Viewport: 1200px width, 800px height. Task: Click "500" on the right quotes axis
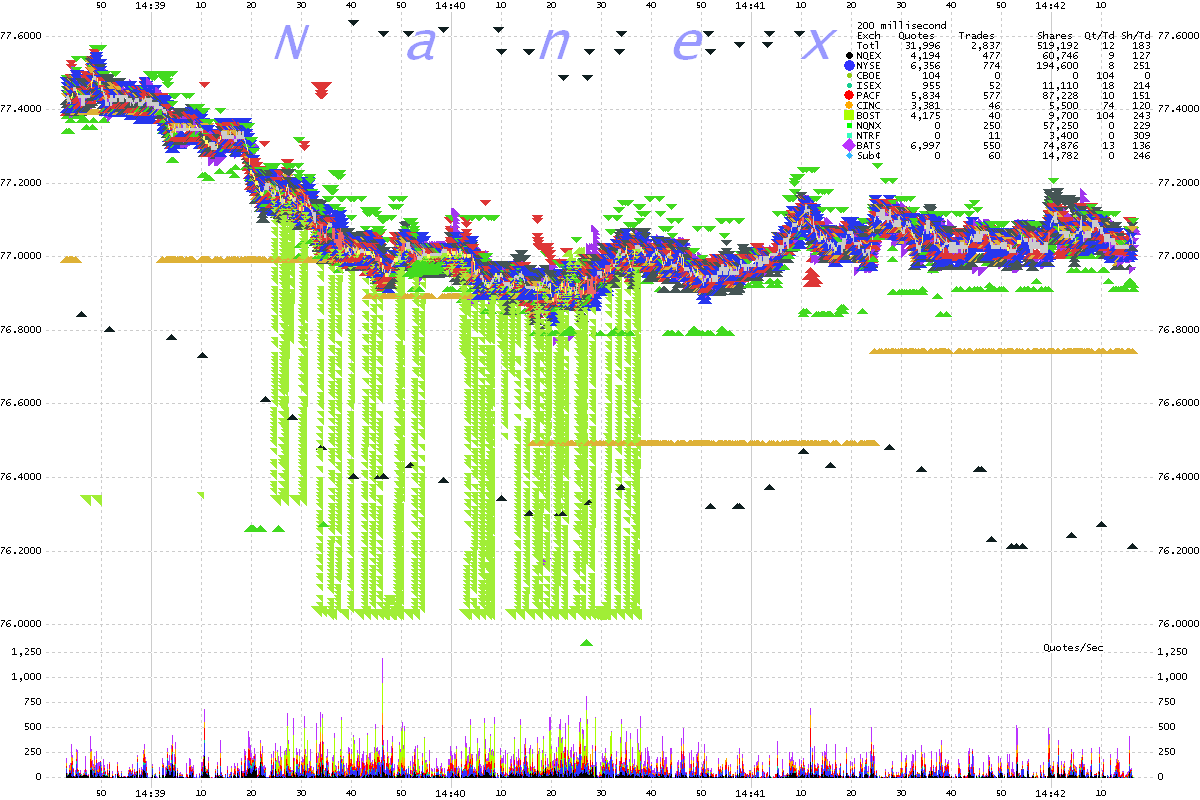(x=1166, y=727)
